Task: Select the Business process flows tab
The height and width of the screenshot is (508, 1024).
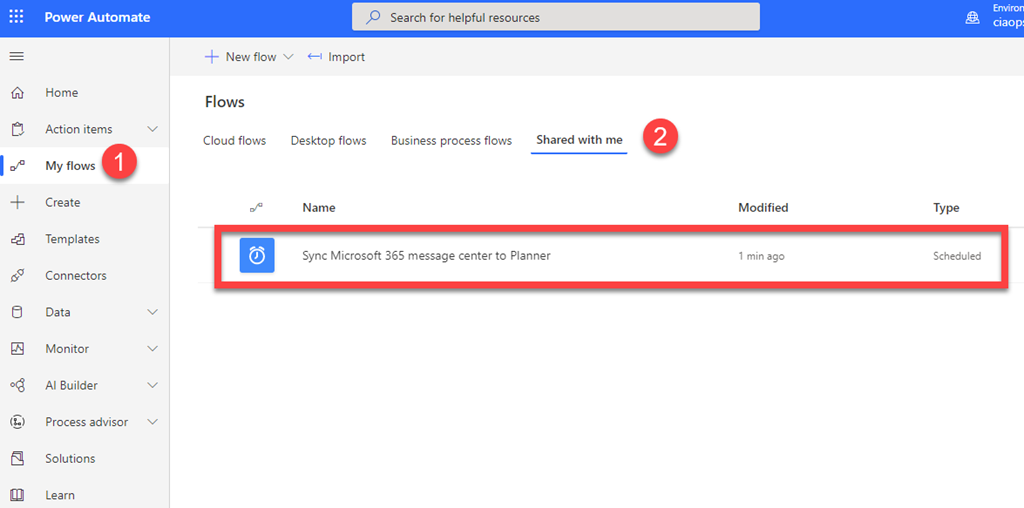Action: pyautogui.click(x=451, y=141)
